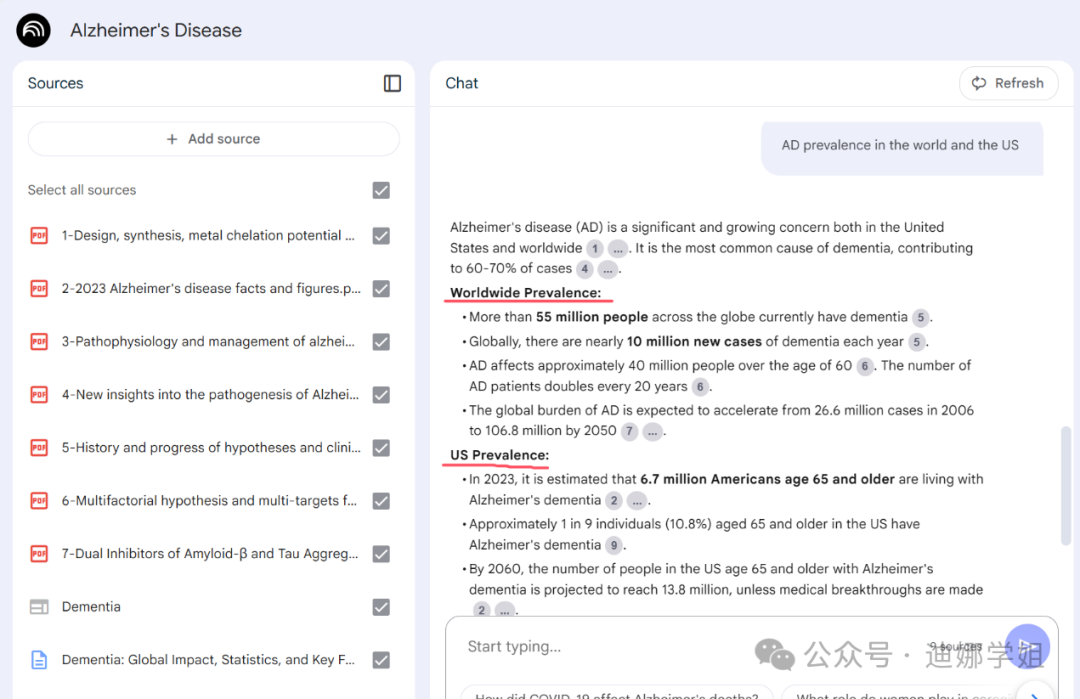This screenshot has height=699, width=1080.
Task: Click the Refresh chat button
Action: [1008, 83]
